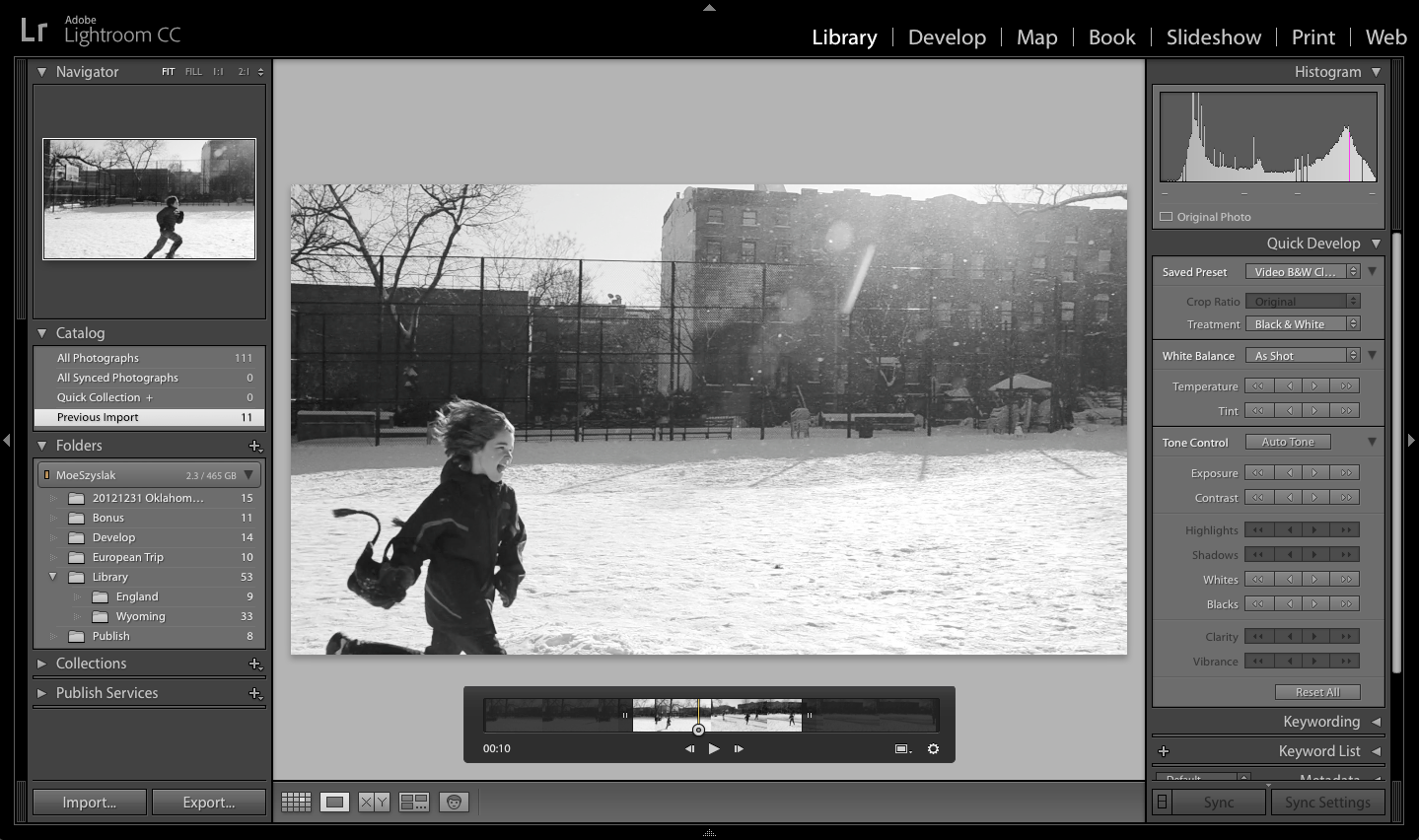Open the video trim settings gear
The height and width of the screenshot is (840, 1419).
(933, 749)
